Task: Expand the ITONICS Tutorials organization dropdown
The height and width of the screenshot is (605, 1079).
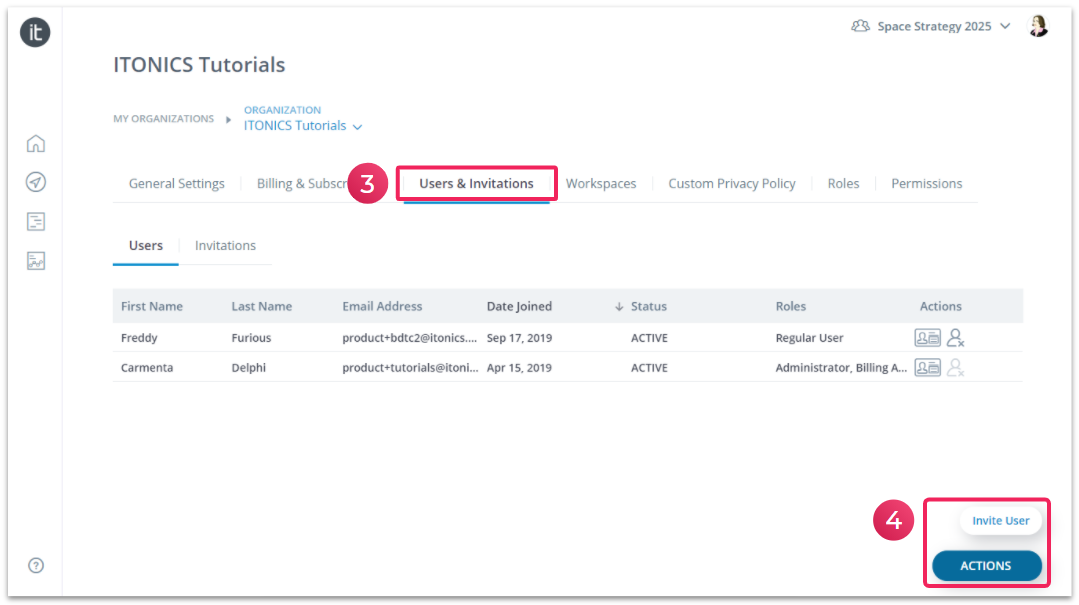Action: [x=303, y=126]
